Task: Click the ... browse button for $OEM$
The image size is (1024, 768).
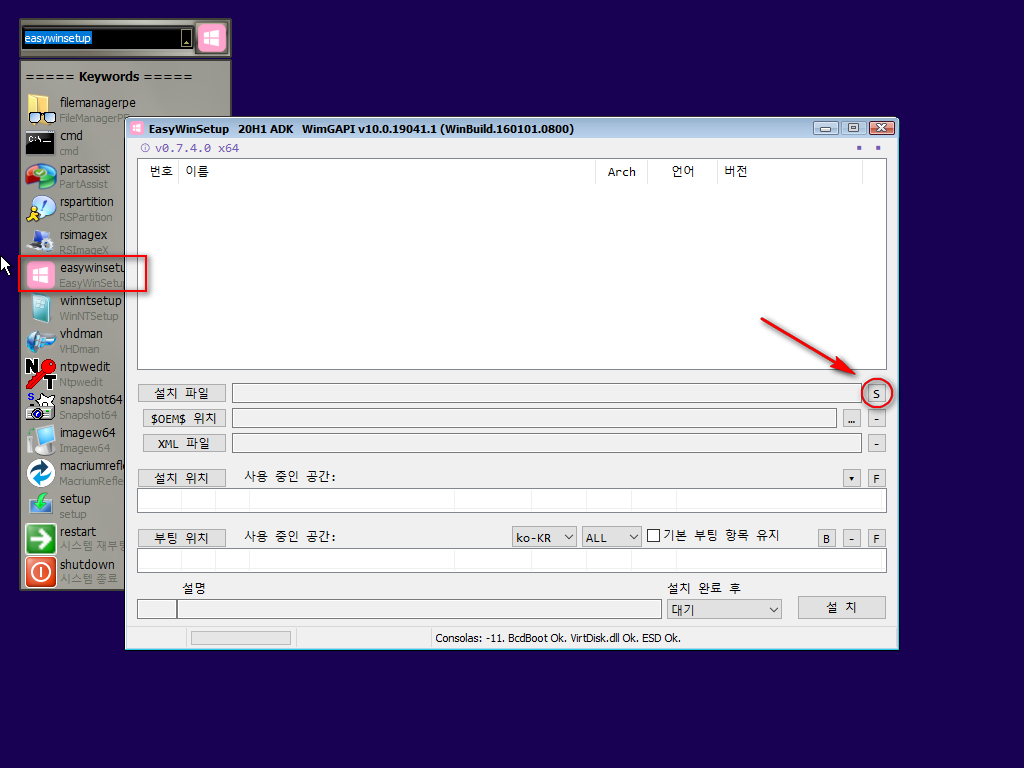Action: 852,419
